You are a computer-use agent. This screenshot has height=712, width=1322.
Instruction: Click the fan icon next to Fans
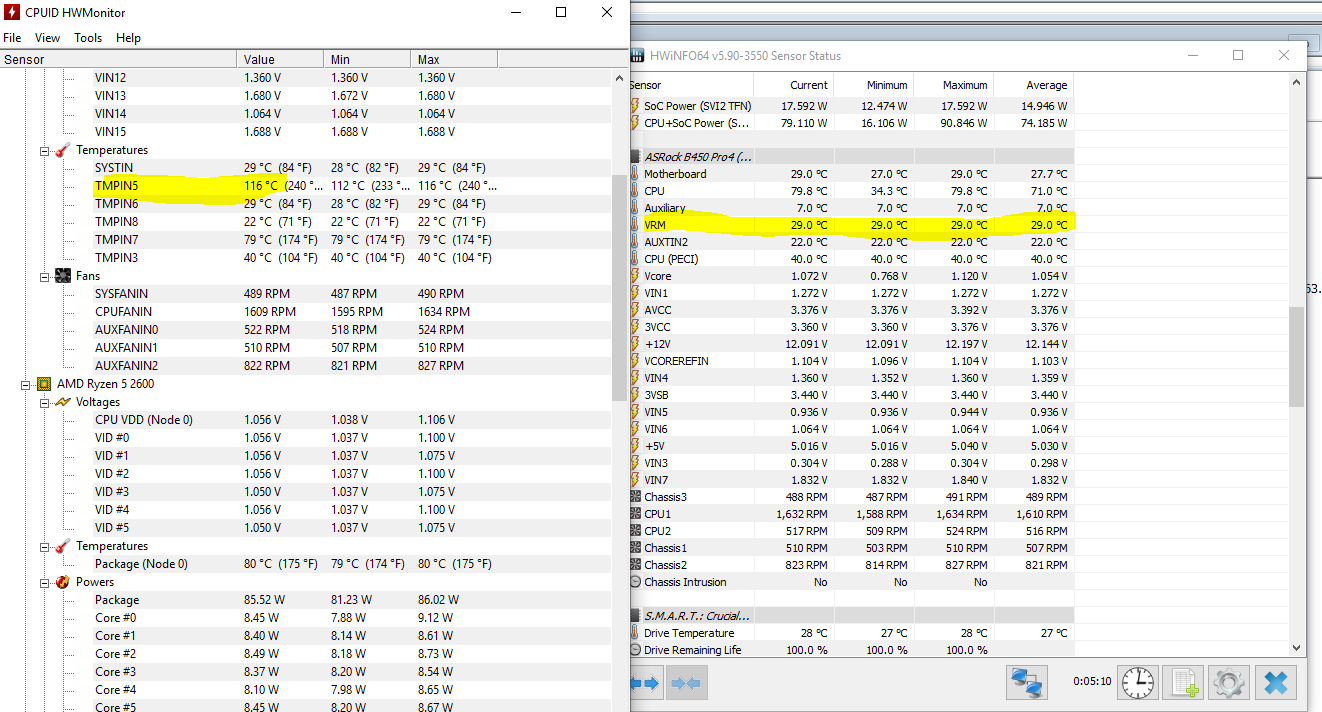coord(62,276)
